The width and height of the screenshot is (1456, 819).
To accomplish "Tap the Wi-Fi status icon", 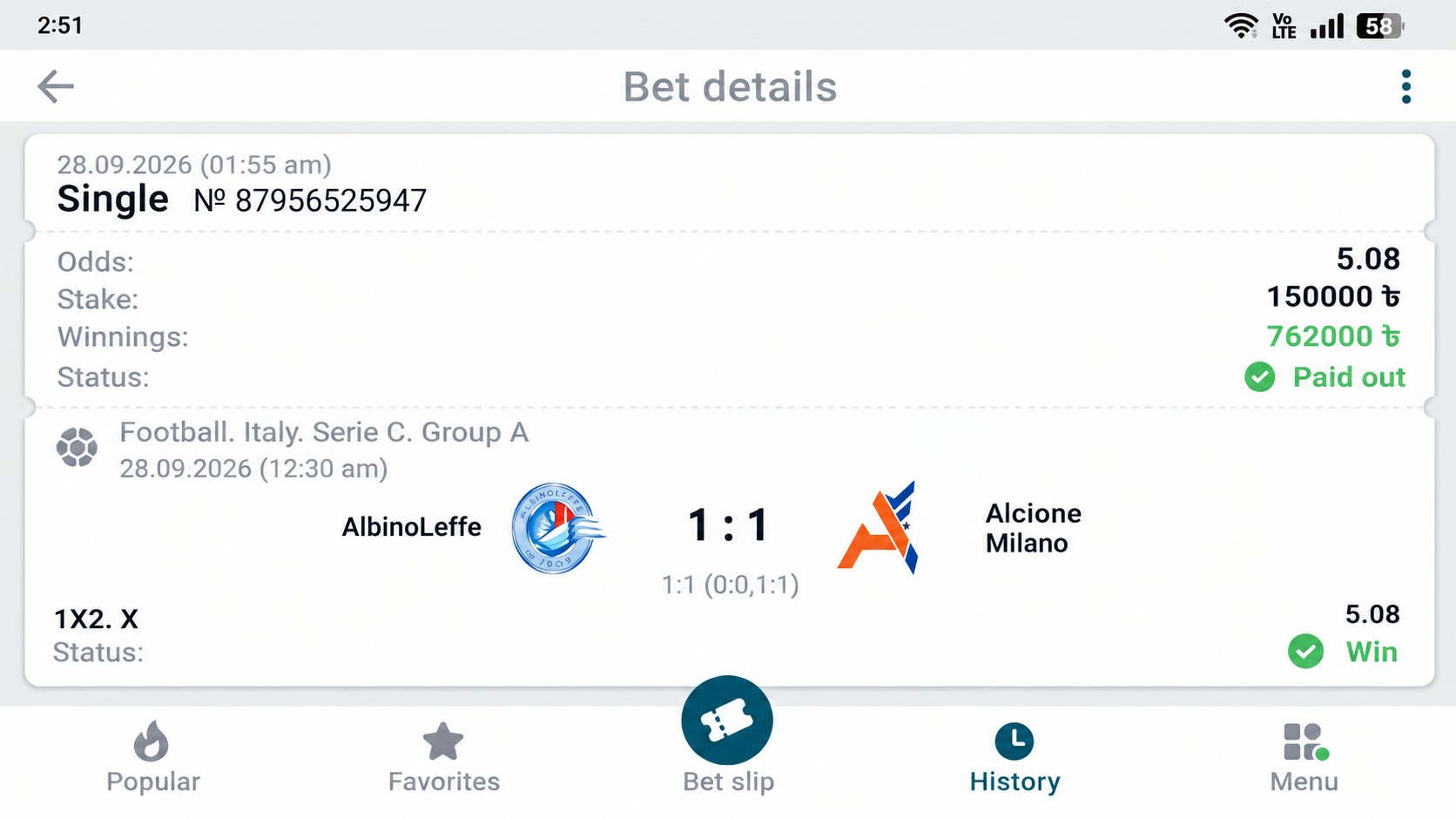I will tap(1241, 25).
